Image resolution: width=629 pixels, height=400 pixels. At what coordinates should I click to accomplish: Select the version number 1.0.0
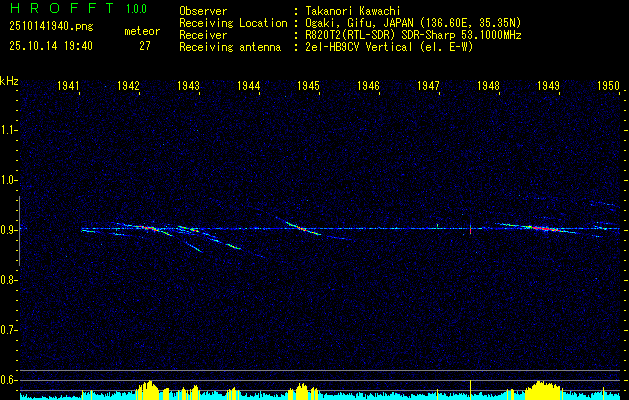point(136,9)
